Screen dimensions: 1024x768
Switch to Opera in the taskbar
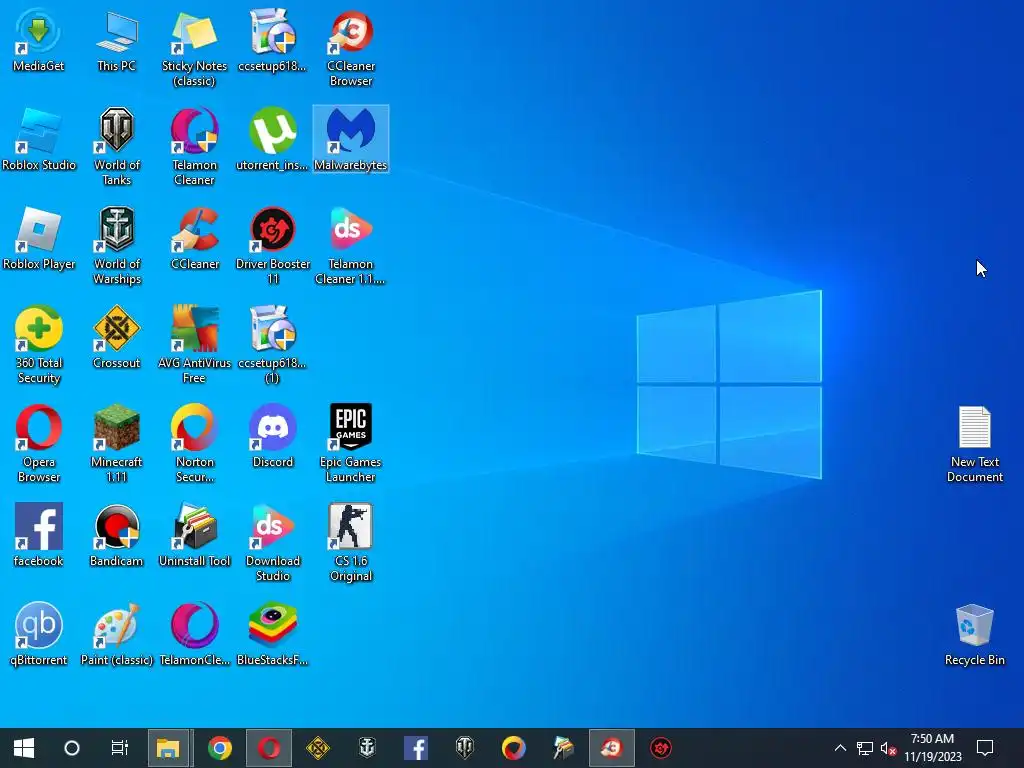269,748
